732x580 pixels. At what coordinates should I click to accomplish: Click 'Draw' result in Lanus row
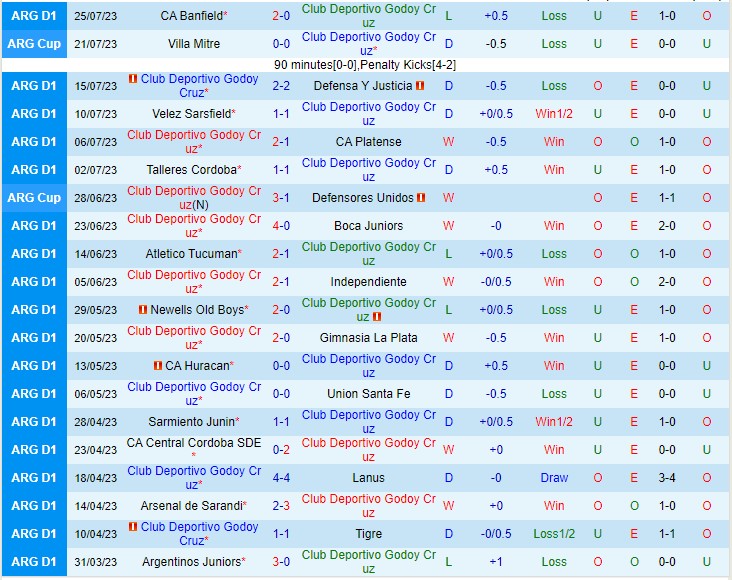[554, 478]
